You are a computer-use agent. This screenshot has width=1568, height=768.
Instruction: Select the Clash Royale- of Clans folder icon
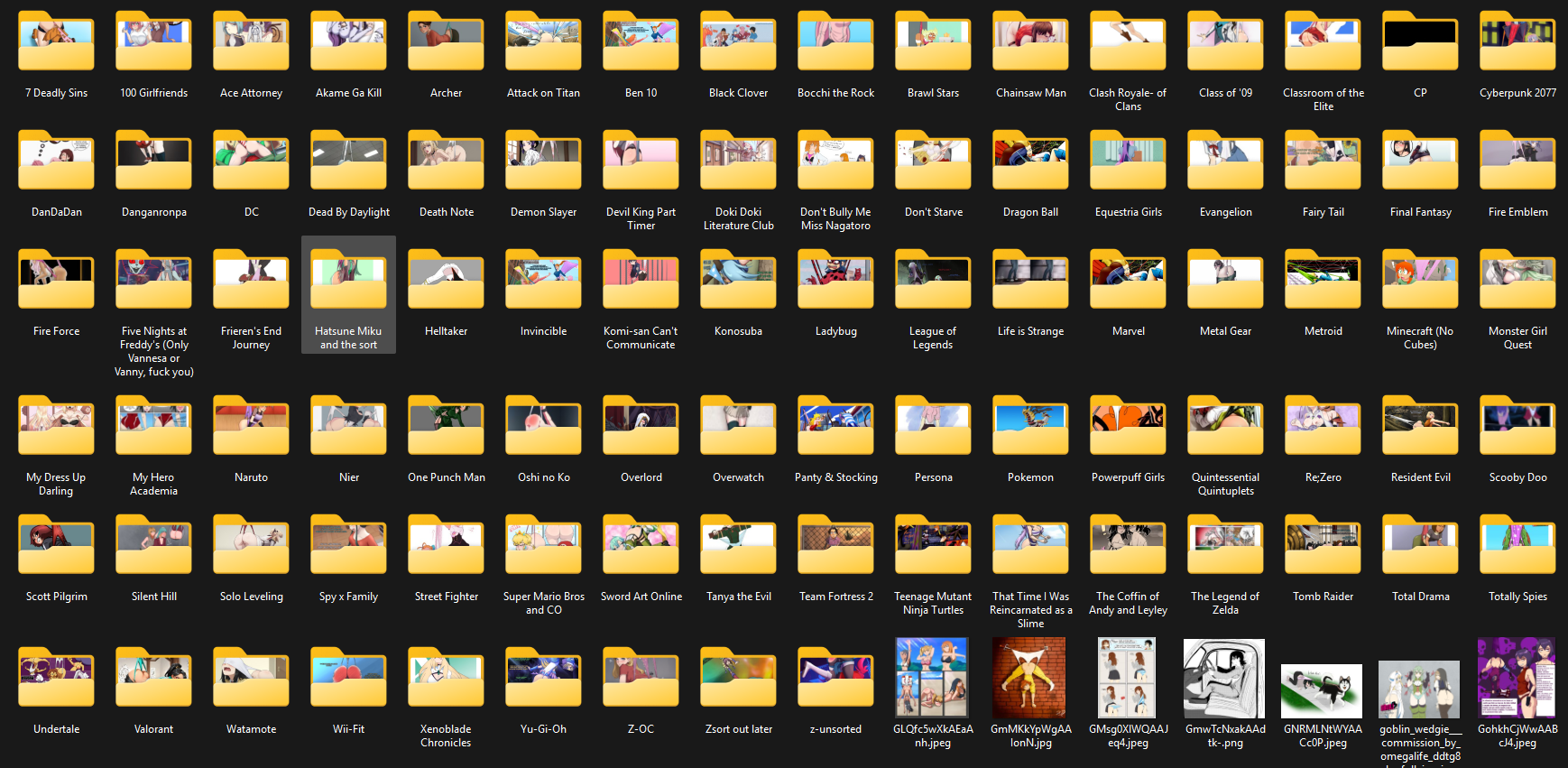[1128, 42]
